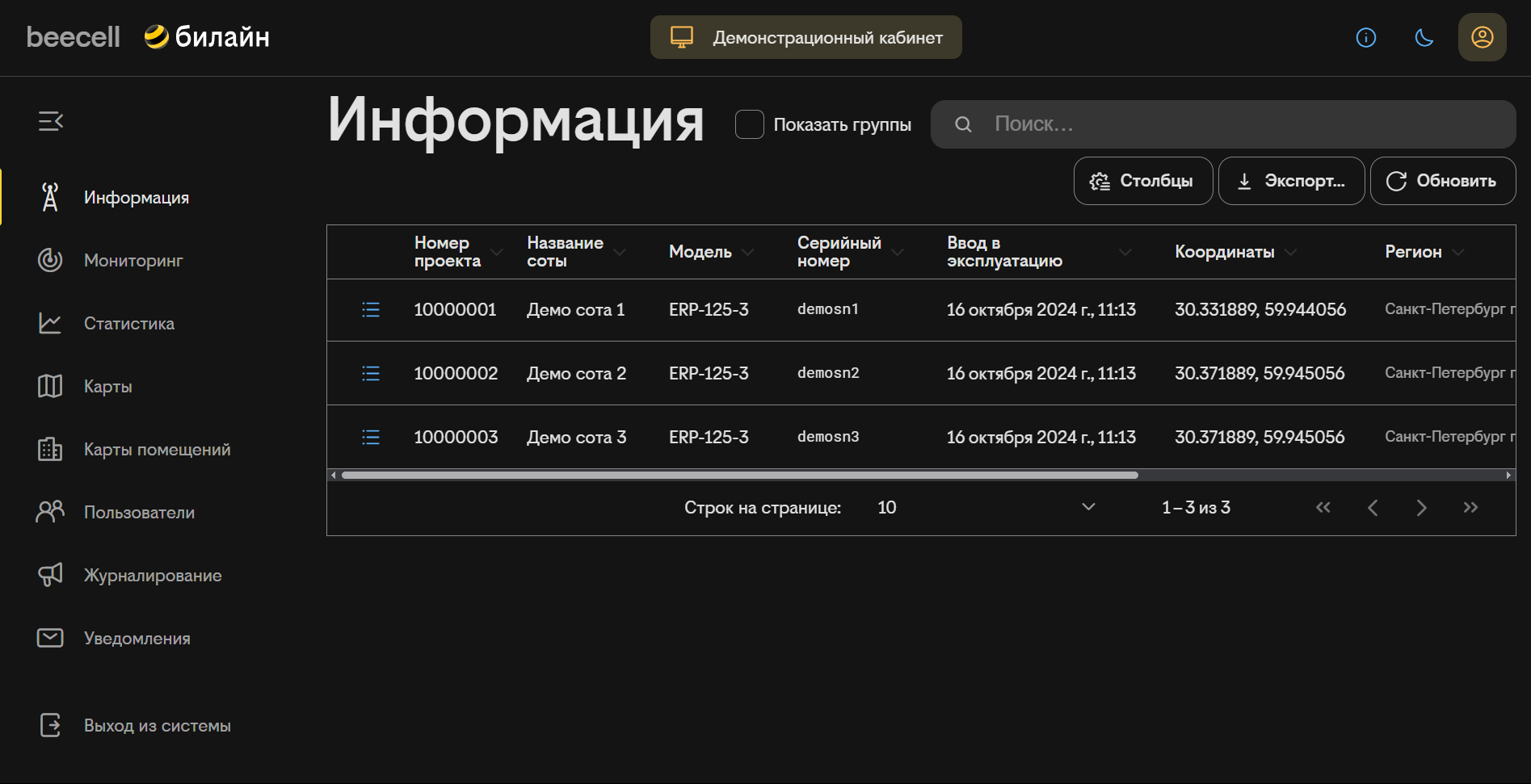Go to last page of table

[1470, 507]
